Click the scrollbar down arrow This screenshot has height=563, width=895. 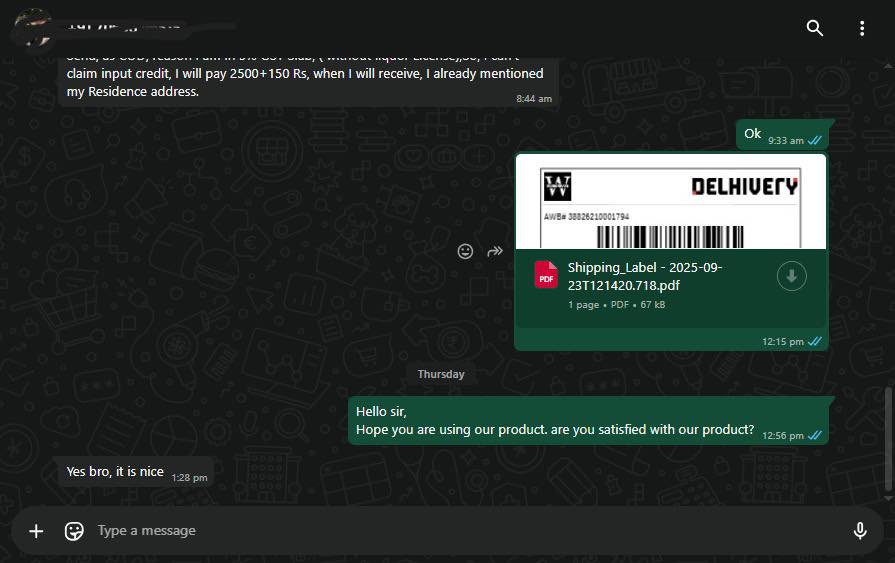click(888, 497)
